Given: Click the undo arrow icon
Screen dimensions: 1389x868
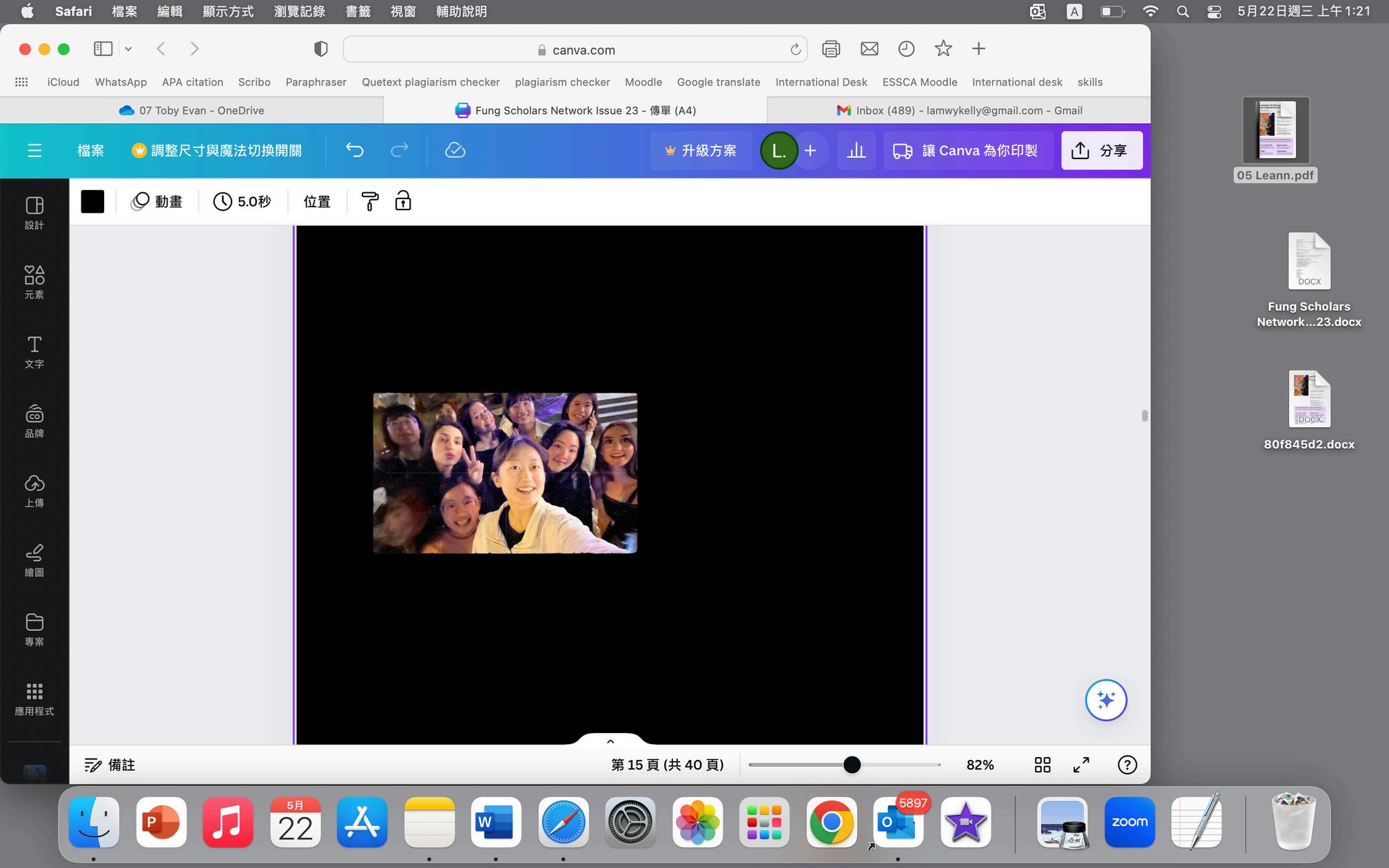Looking at the screenshot, I should 354,150.
